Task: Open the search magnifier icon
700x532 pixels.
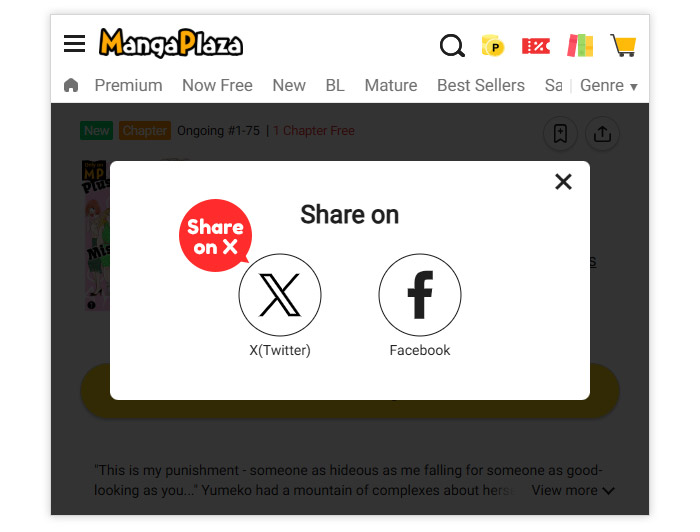Action: click(452, 46)
